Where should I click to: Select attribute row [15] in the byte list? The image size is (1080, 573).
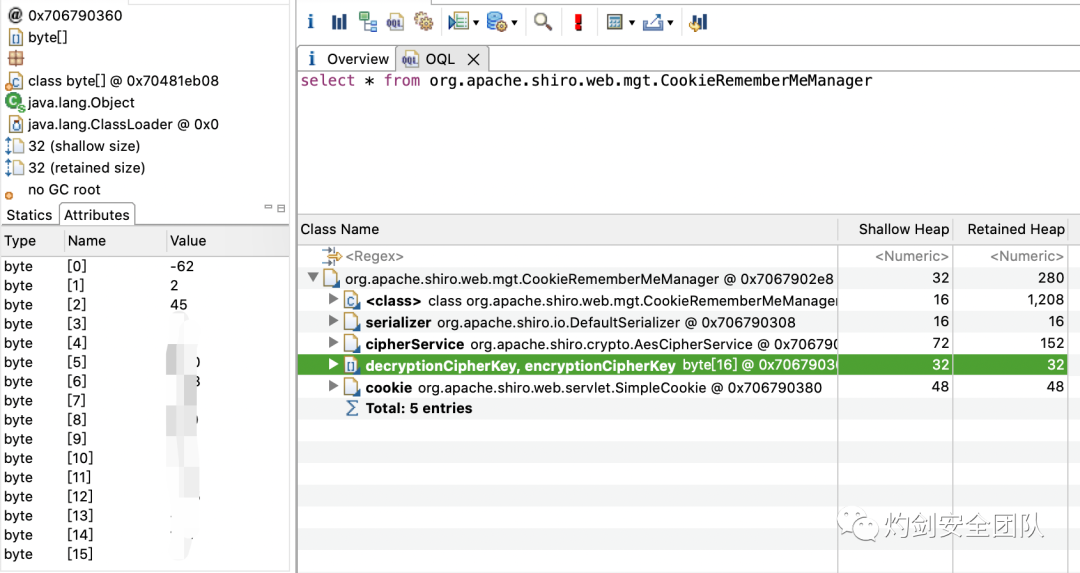[145, 554]
